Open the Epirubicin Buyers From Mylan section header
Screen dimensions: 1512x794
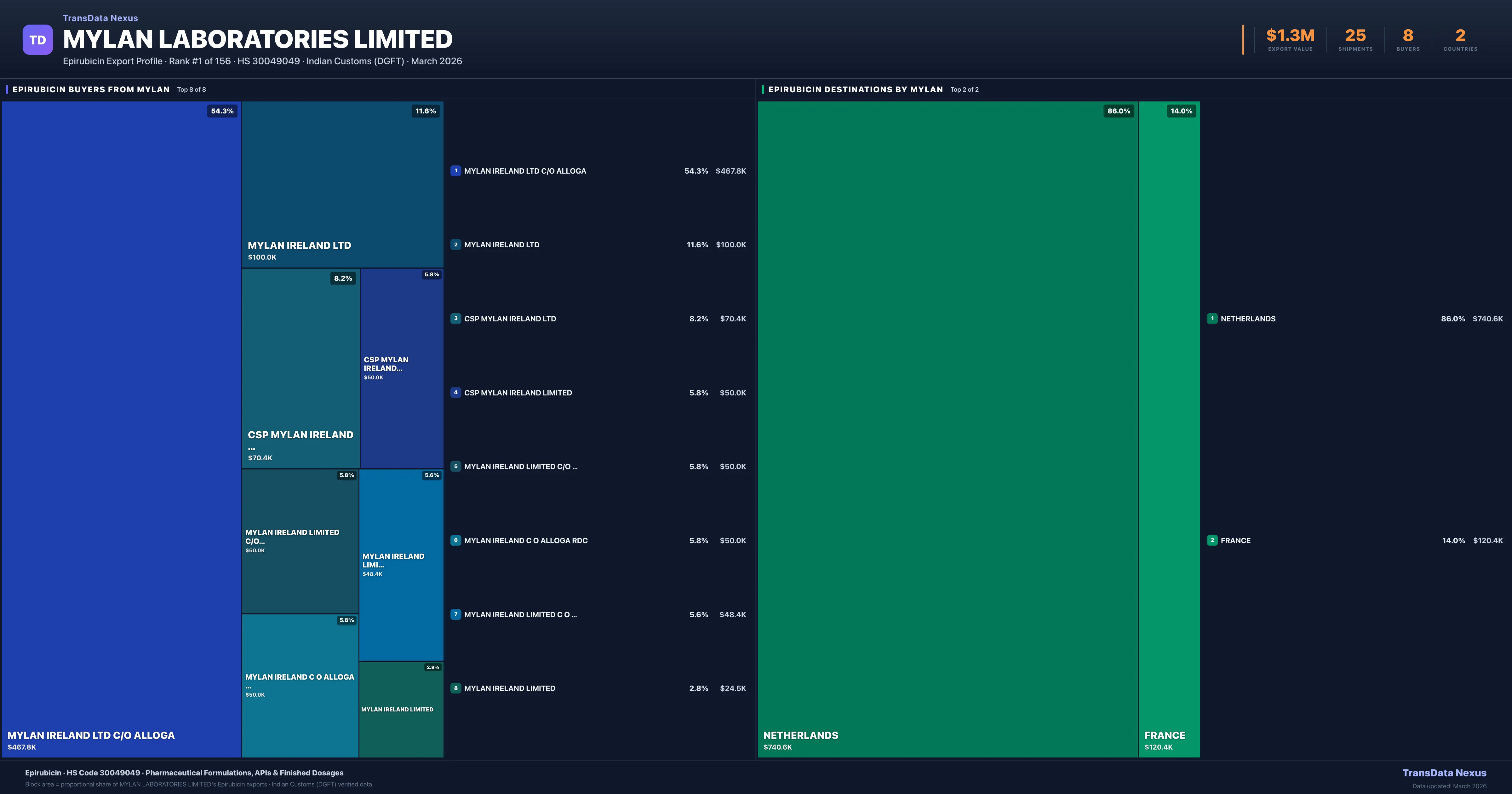click(91, 89)
